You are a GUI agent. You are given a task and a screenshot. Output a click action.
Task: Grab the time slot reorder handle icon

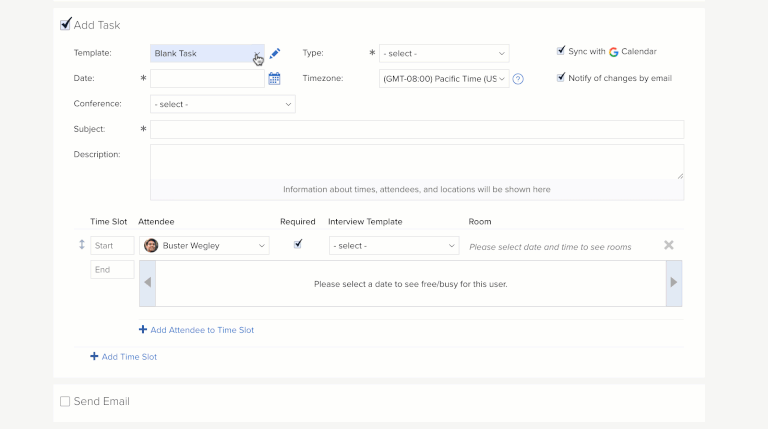click(x=82, y=244)
